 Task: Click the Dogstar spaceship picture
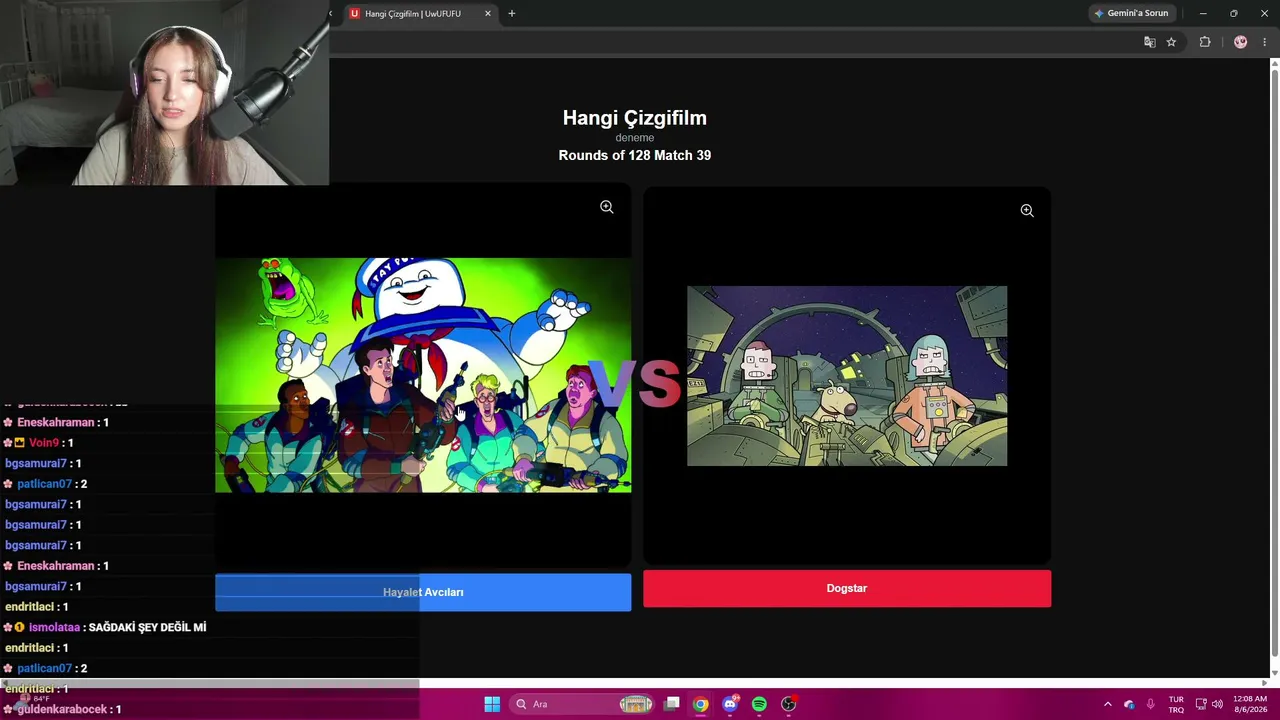pyautogui.click(x=847, y=376)
